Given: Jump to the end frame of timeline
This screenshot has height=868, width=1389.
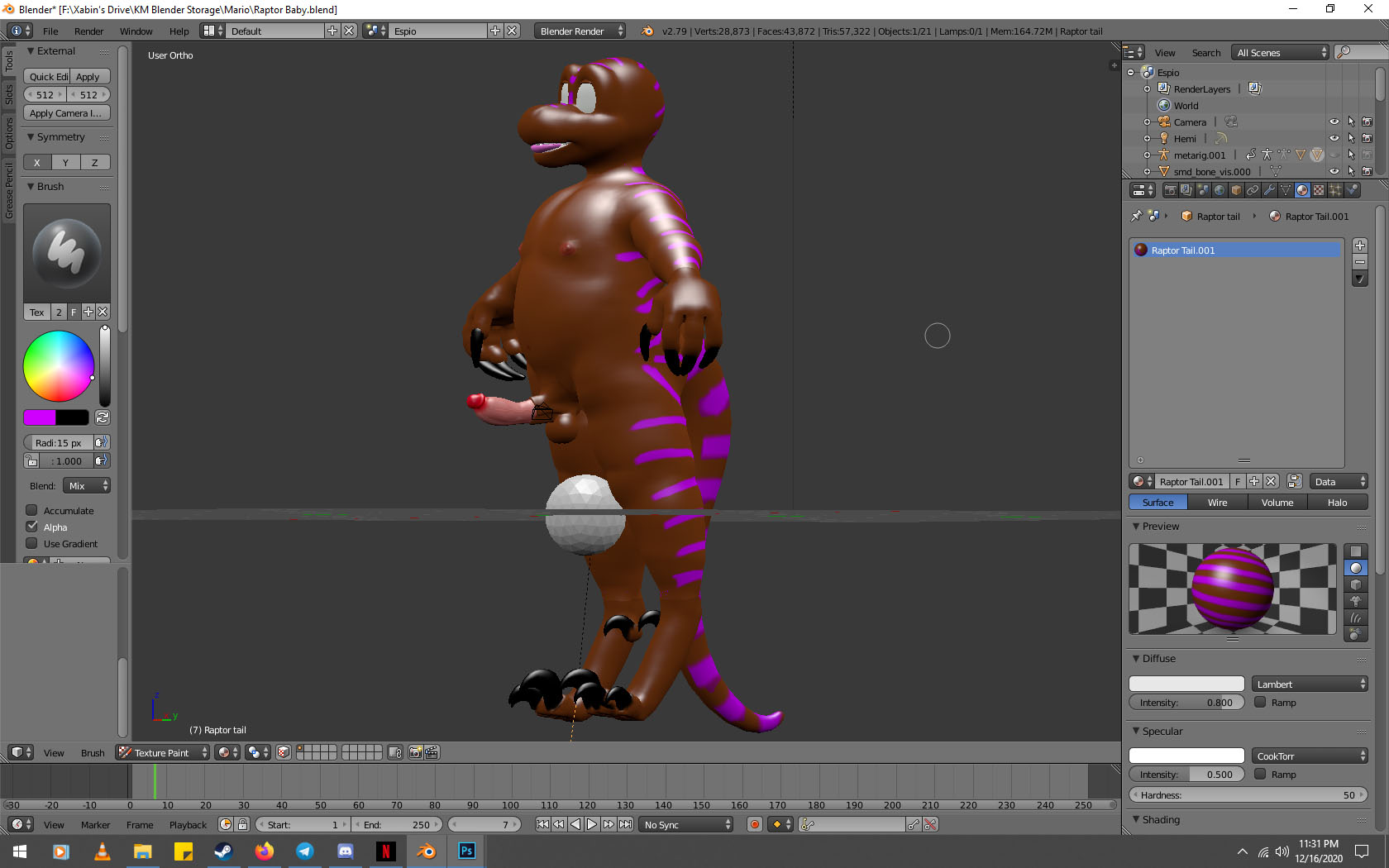Looking at the screenshot, I should click(626, 824).
